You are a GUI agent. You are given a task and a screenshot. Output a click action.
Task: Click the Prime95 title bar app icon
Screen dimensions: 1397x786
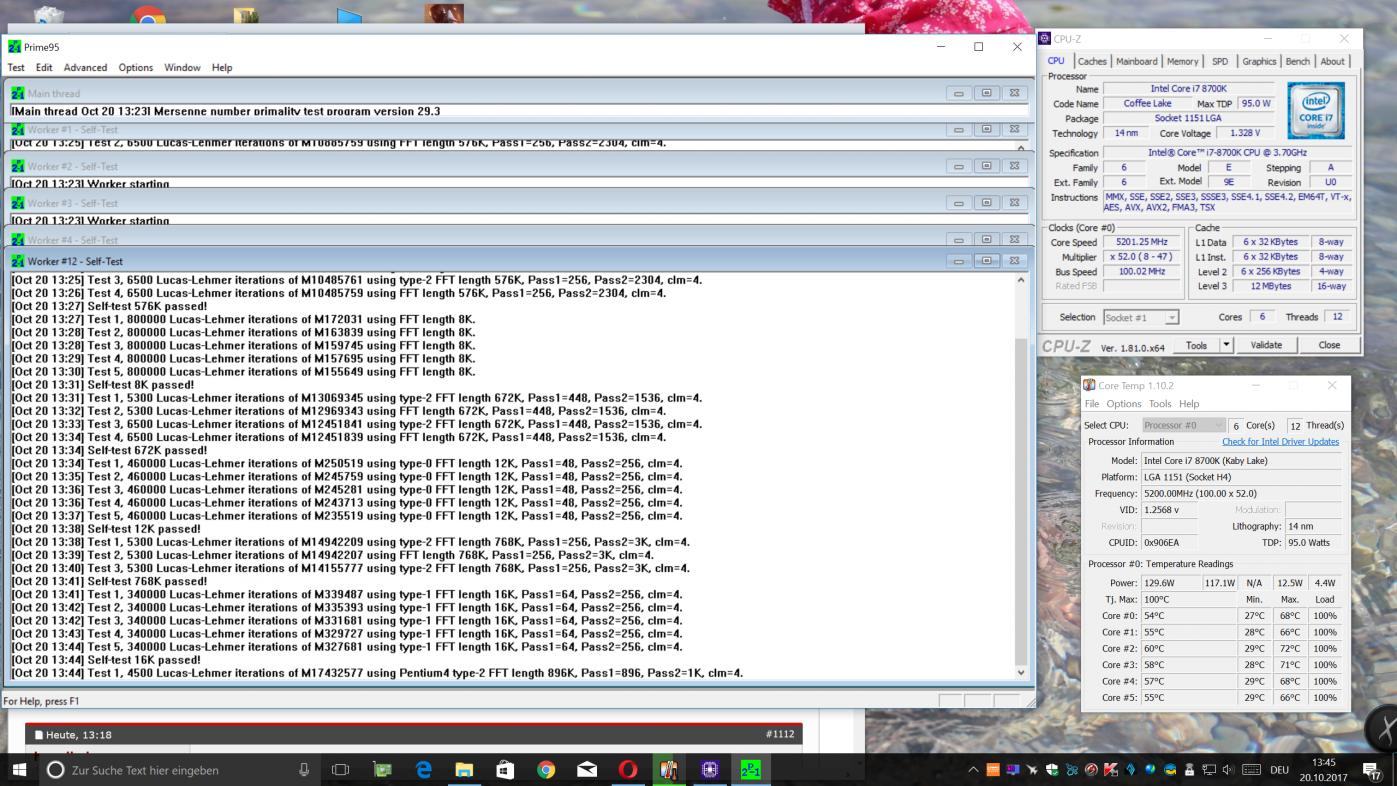point(14,47)
